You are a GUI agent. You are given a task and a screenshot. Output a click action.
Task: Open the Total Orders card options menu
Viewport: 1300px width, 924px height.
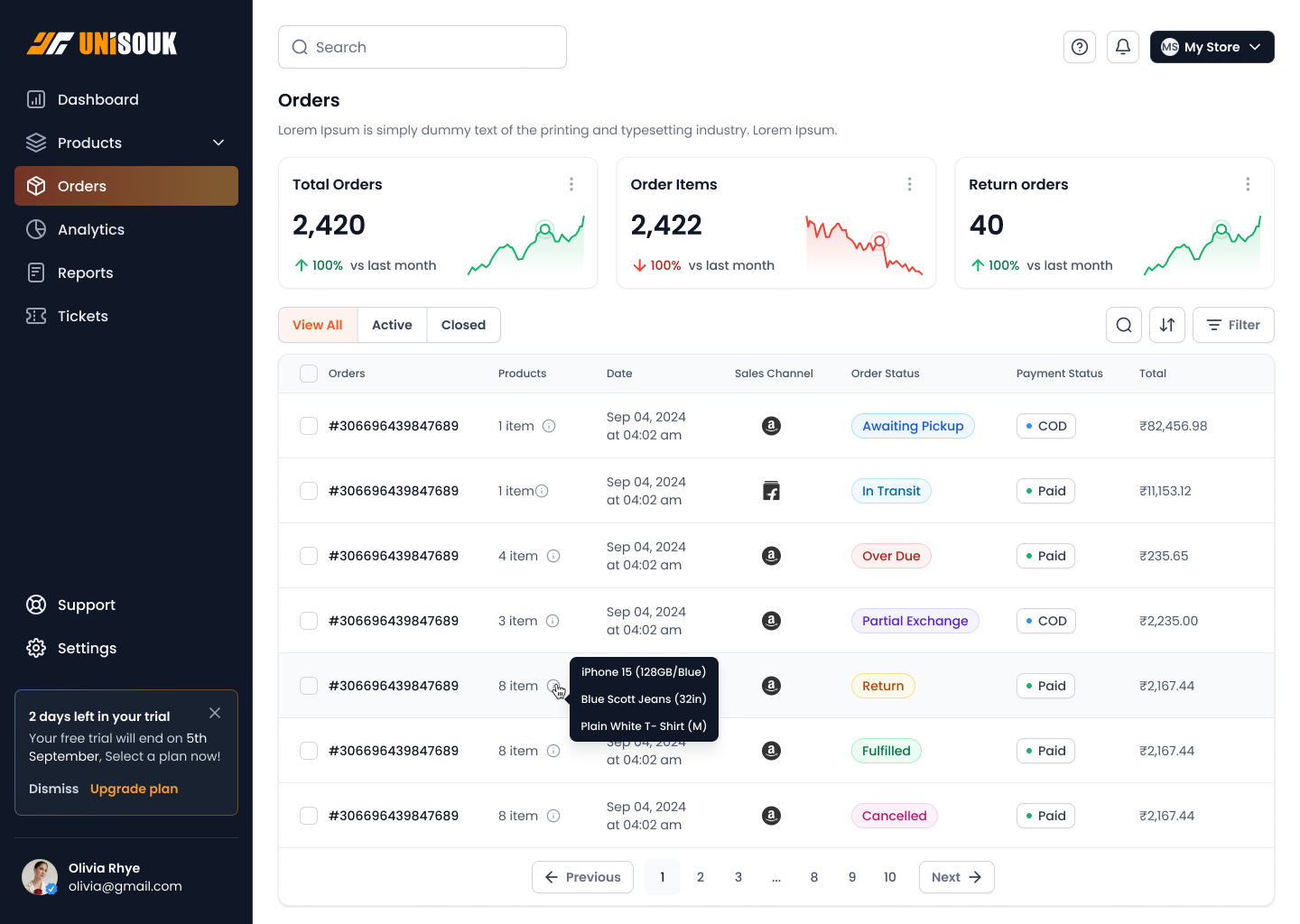tap(571, 184)
